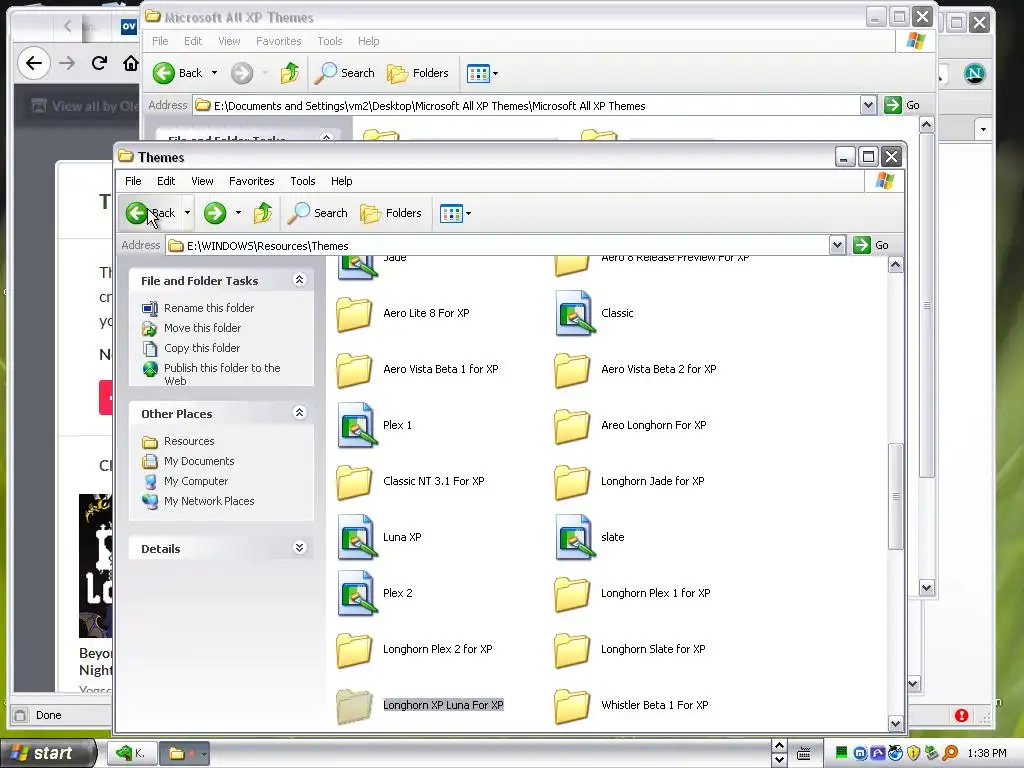Screen dimensions: 1024x768
Task: Select the Longhorn XP Luna For XP folder
Action: tap(420, 705)
